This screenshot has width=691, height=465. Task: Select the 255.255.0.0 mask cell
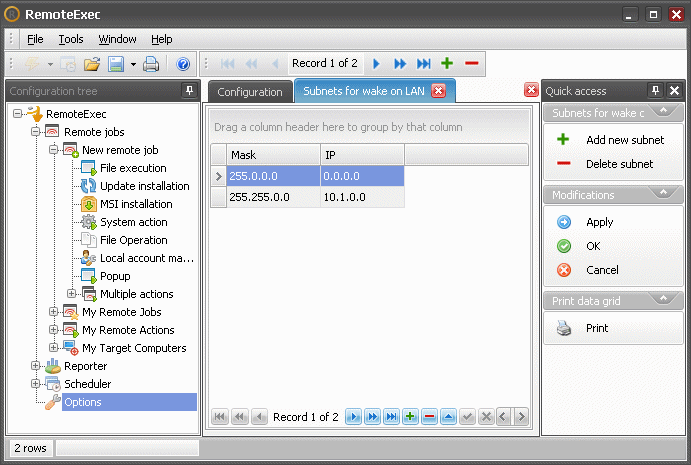273,197
